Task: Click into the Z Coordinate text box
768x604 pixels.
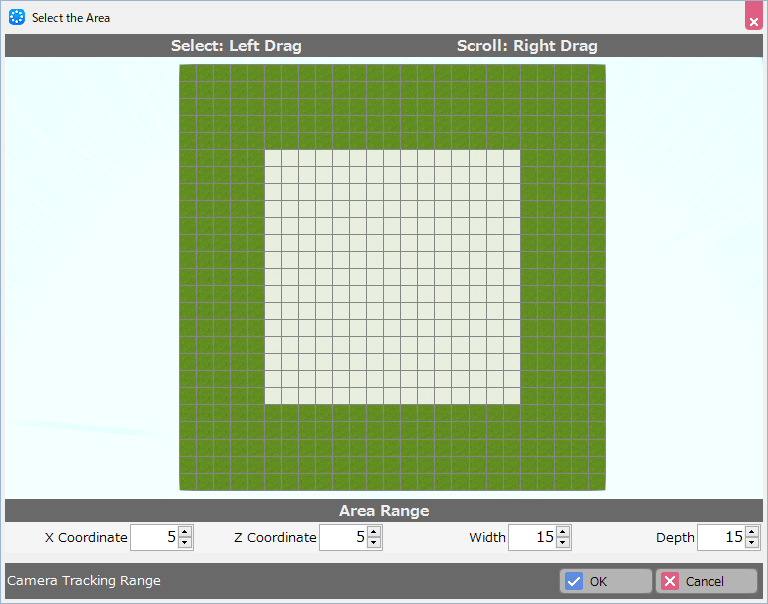Action: tap(343, 538)
